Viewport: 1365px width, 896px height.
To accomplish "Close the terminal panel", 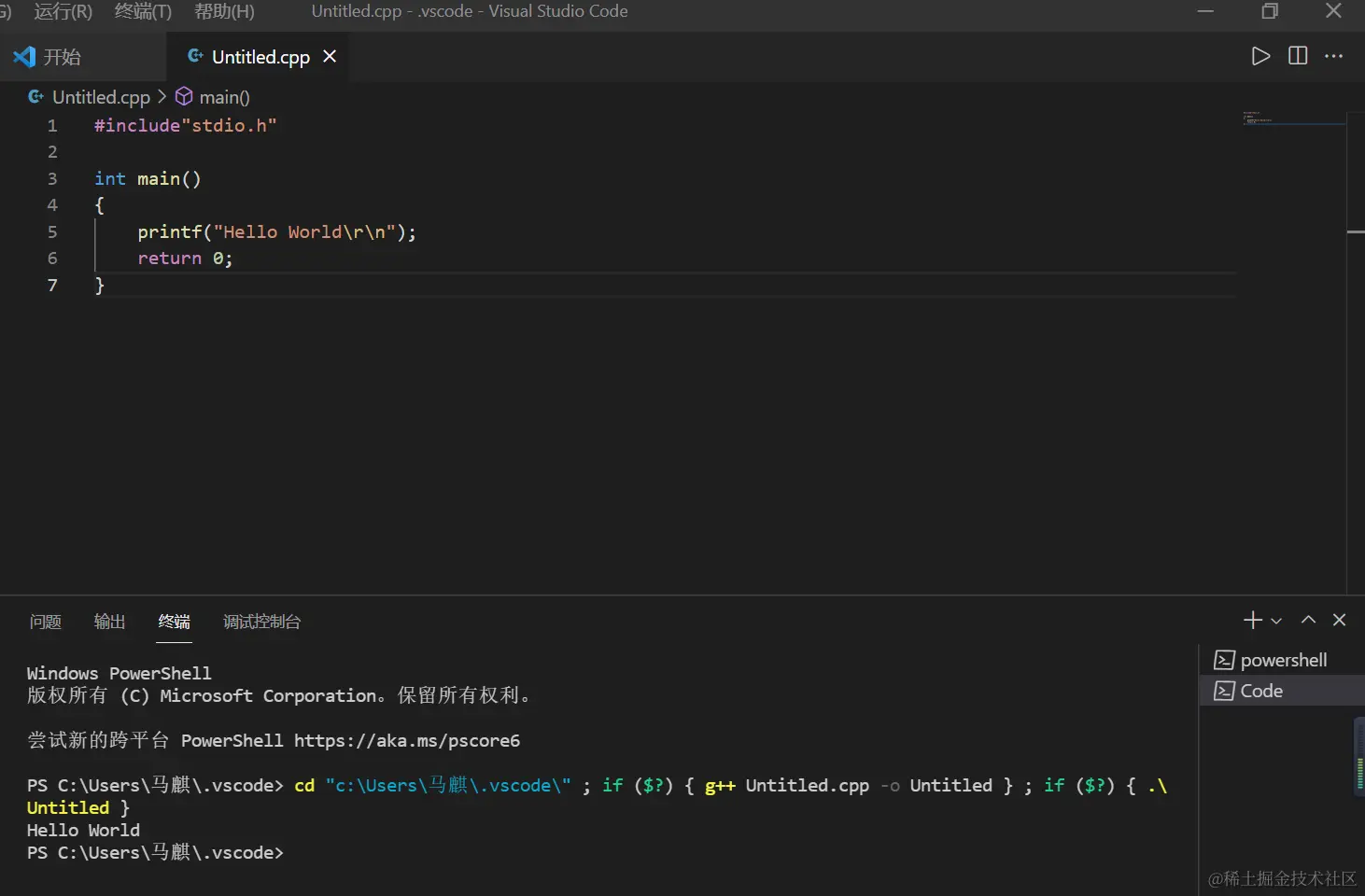I will (1339, 620).
